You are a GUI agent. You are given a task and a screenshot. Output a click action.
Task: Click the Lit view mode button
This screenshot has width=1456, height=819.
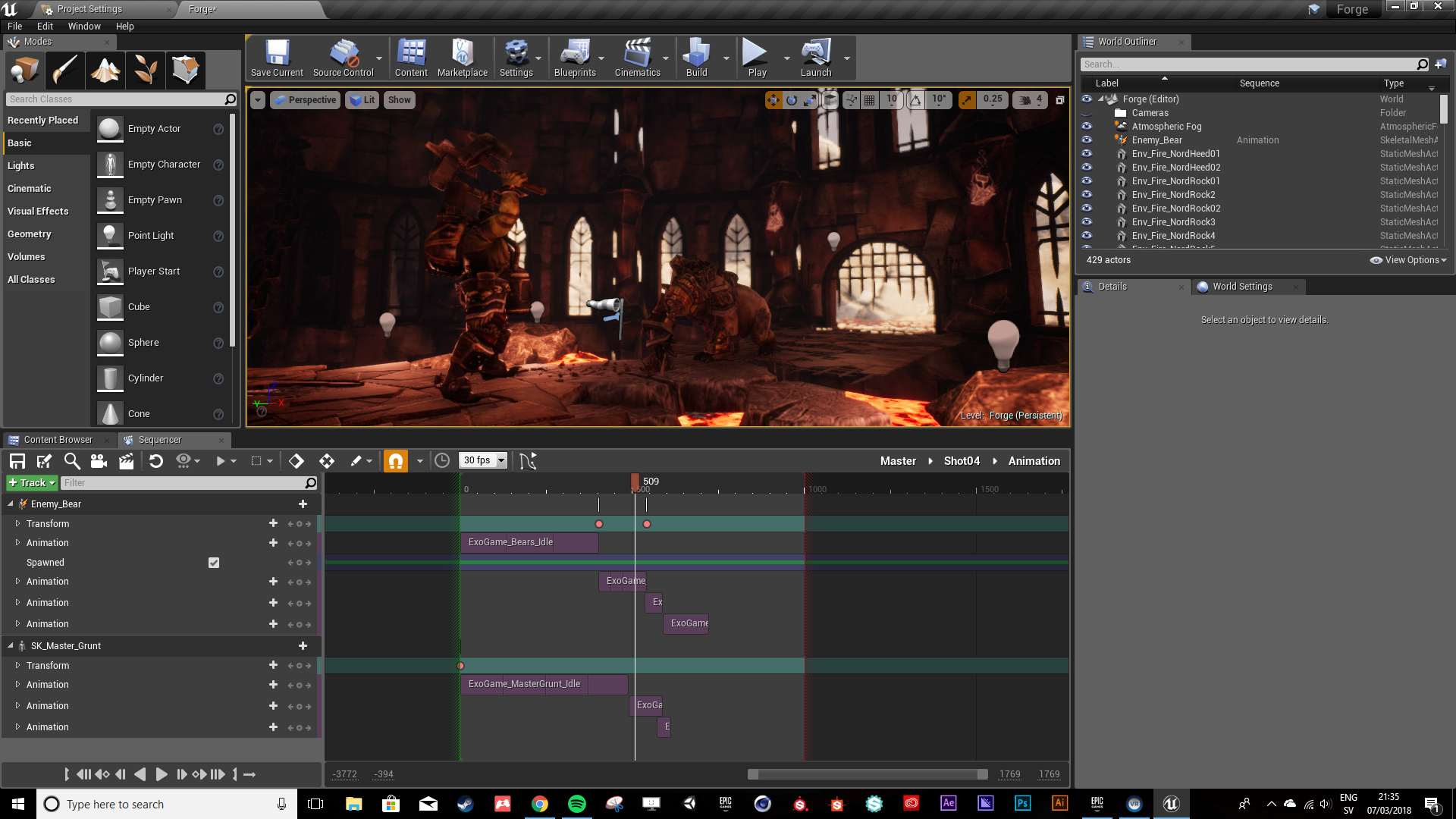[362, 100]
